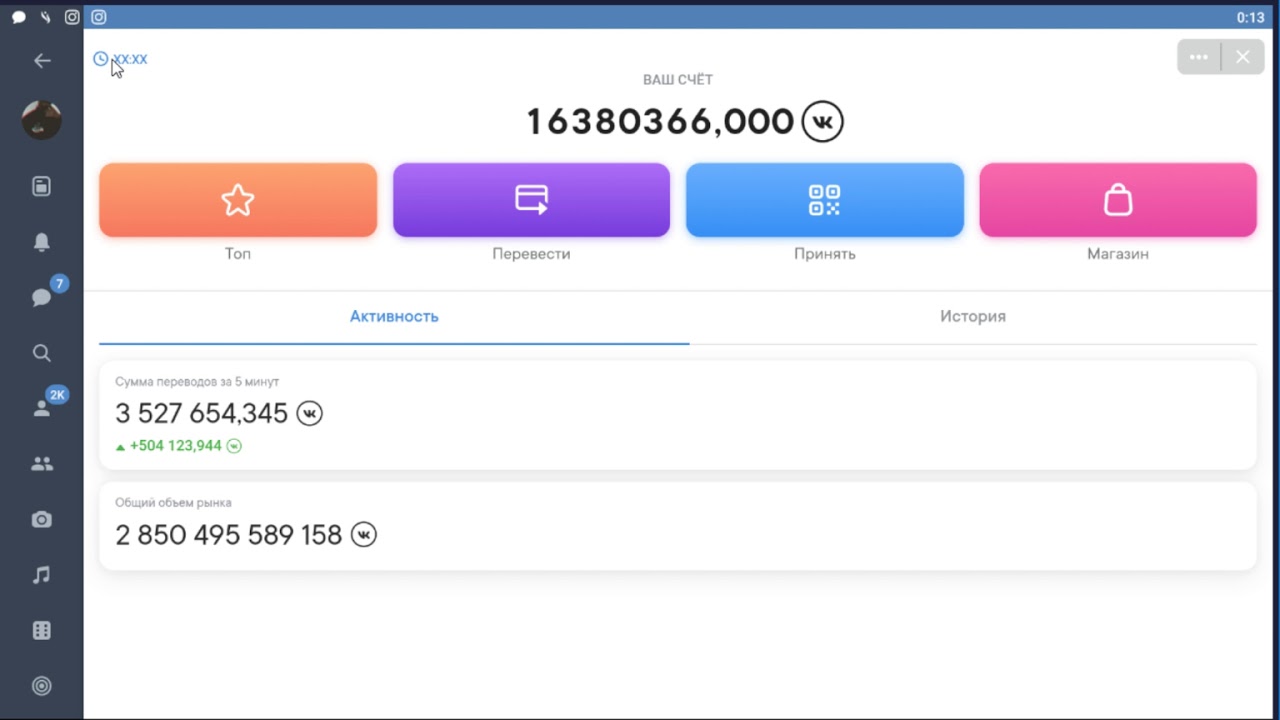Open the target circle sidebar icon
The height and width of the screenshot is (720, 1280).
coord(42,686)
